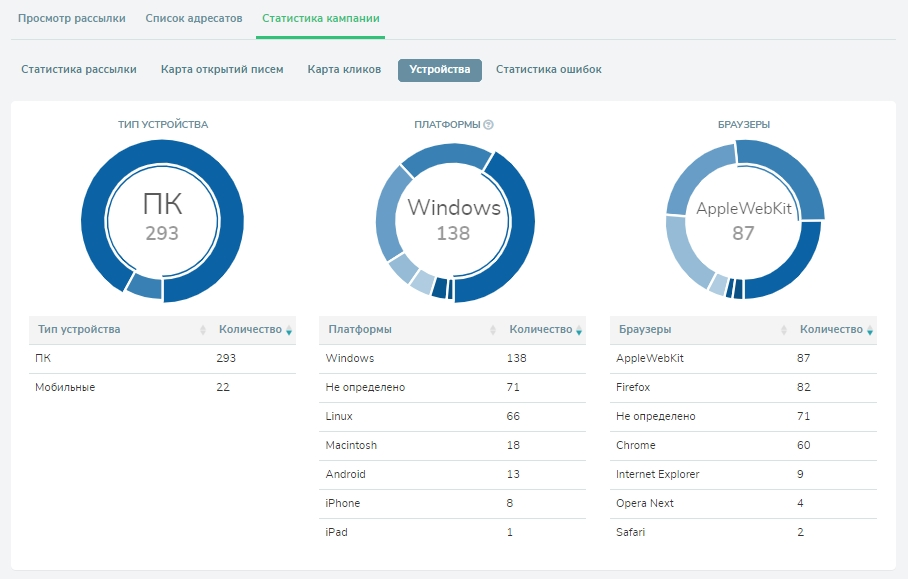Switch to the Список адресатов tab
Screen dimensions: 908x579
194,19
